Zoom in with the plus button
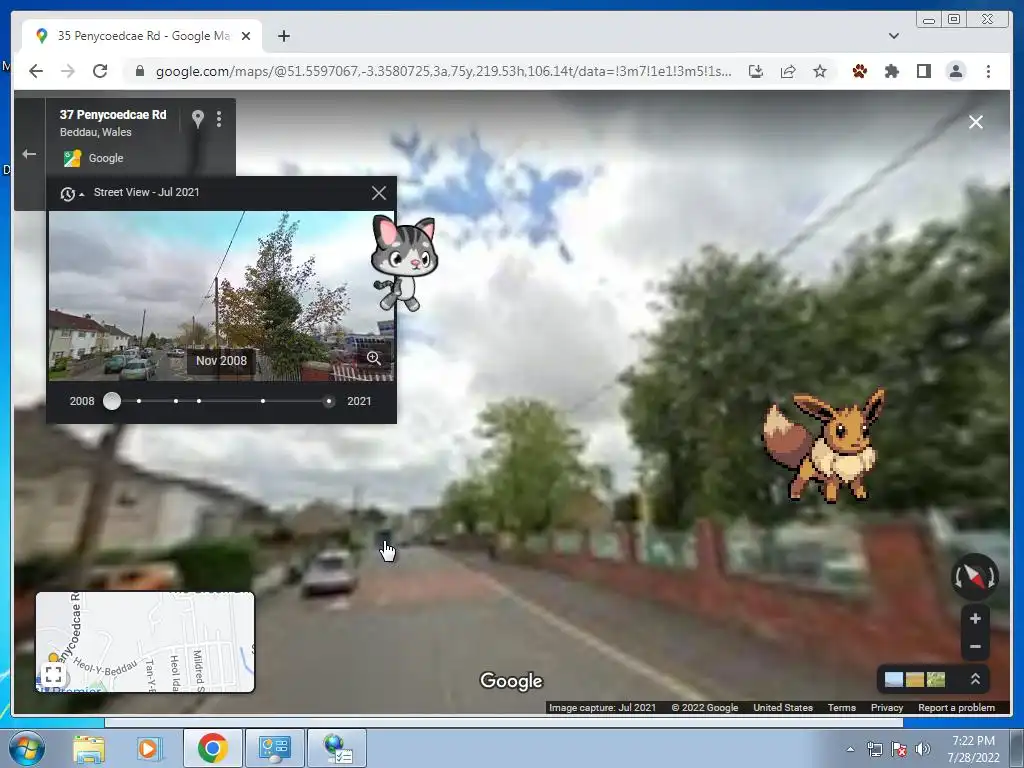Image resolution: width=1024 pixels, height=768 pixels. pyautogui.click(x=975, y=618)
